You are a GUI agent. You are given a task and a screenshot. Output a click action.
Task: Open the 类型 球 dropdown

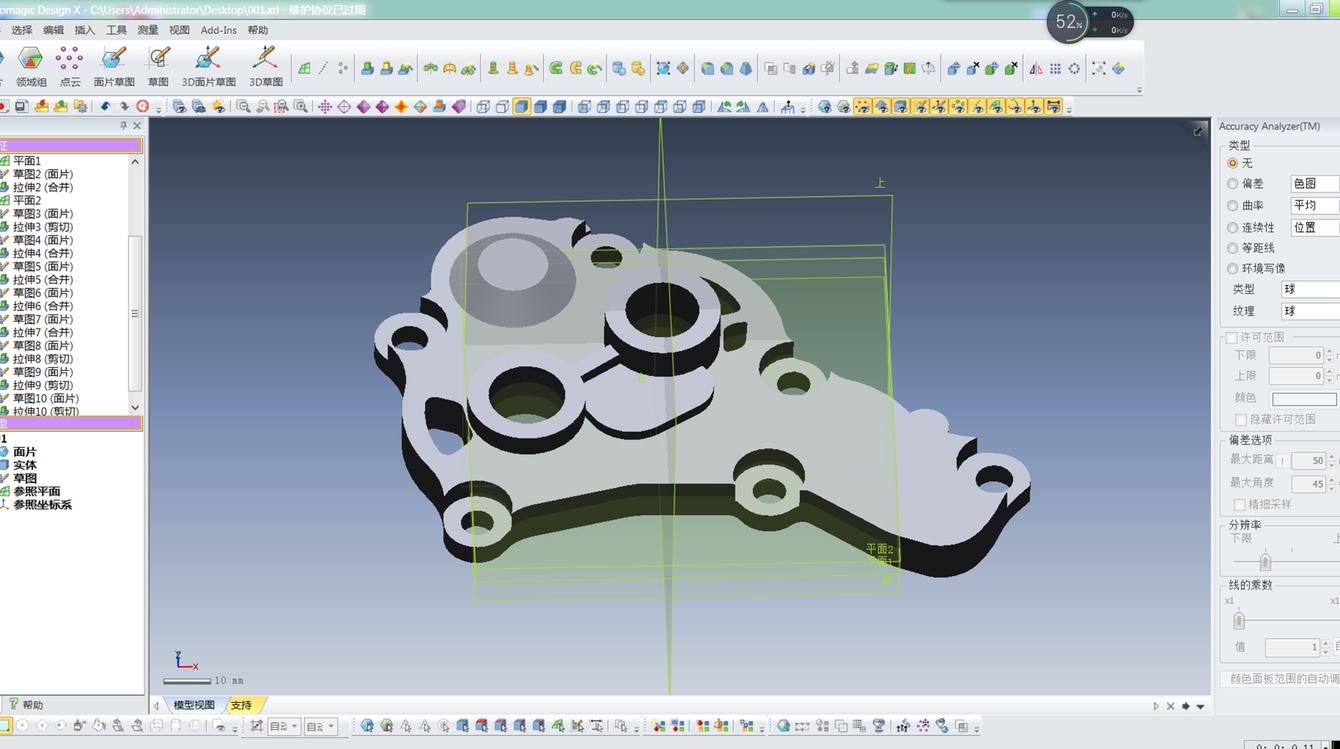(1311, 289)
